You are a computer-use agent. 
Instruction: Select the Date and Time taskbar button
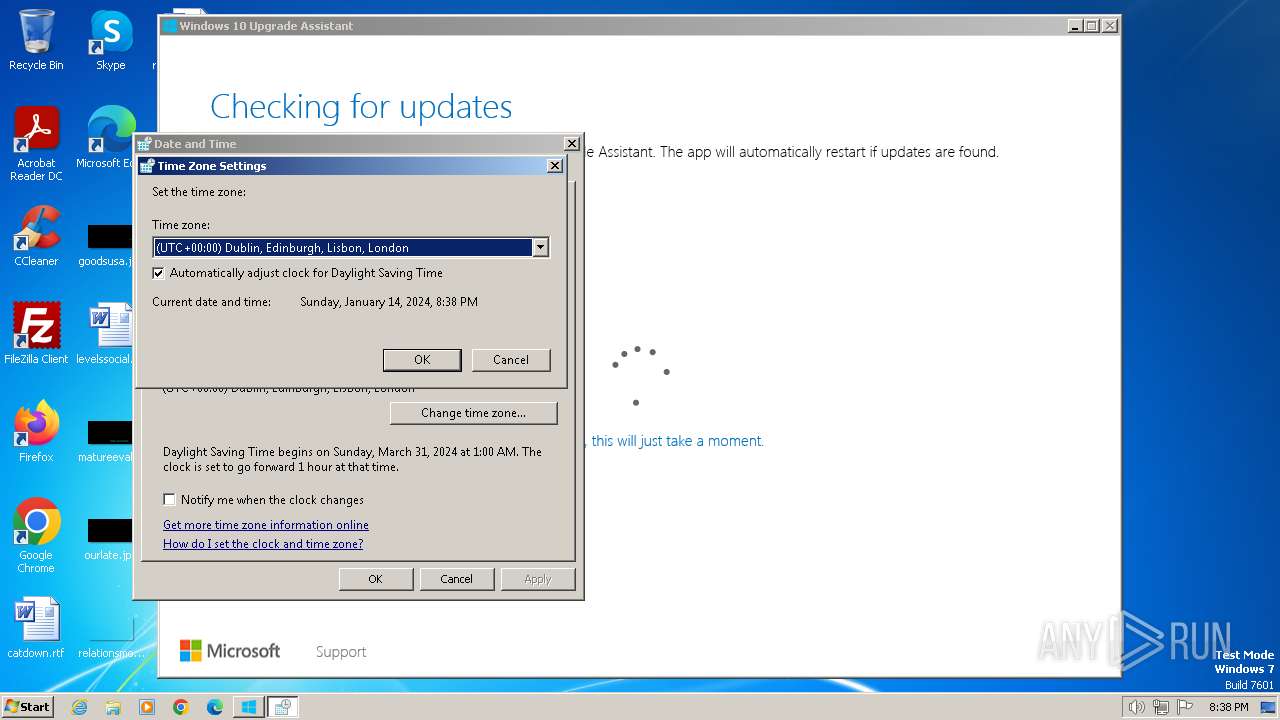point(283,707)
